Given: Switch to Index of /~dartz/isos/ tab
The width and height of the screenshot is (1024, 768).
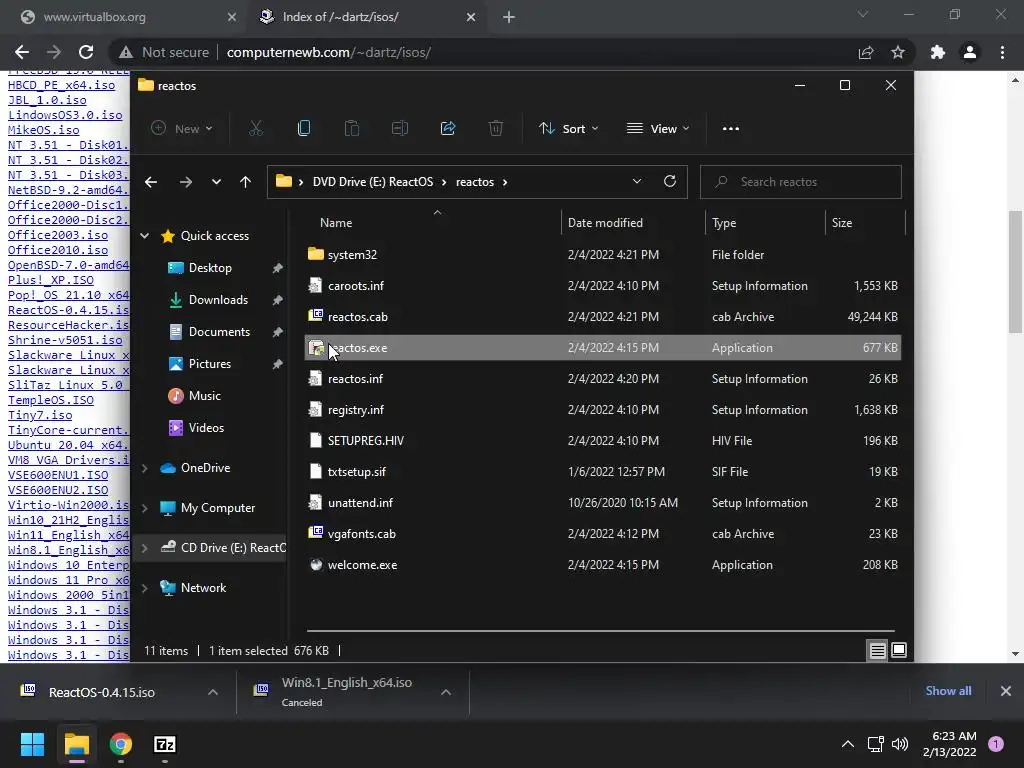Looking at the screenshot, I should click(368, 17).
